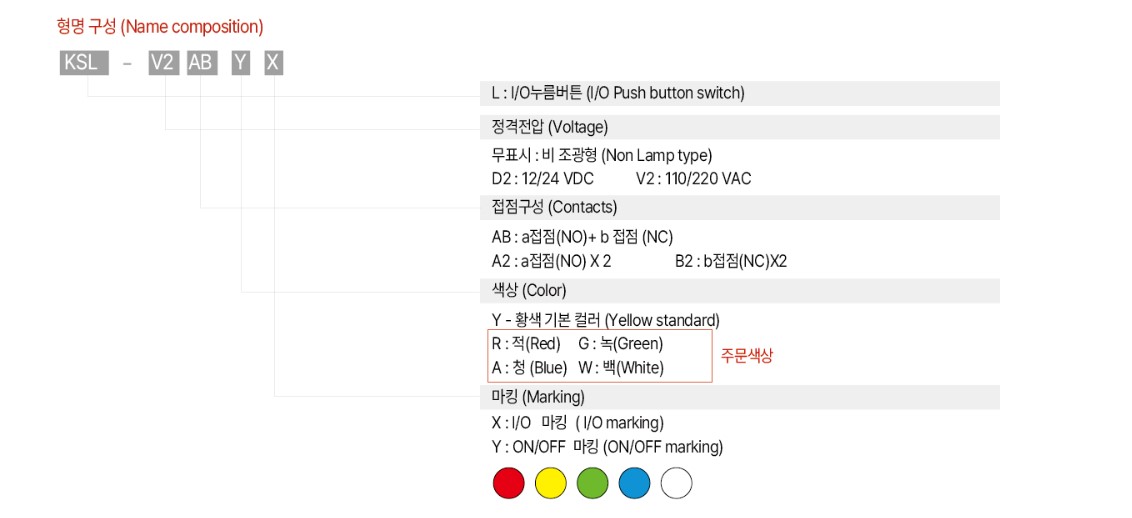Click the Name composition heading
The height and width of the screenshot is (518, 1132).
click(160, 27)
